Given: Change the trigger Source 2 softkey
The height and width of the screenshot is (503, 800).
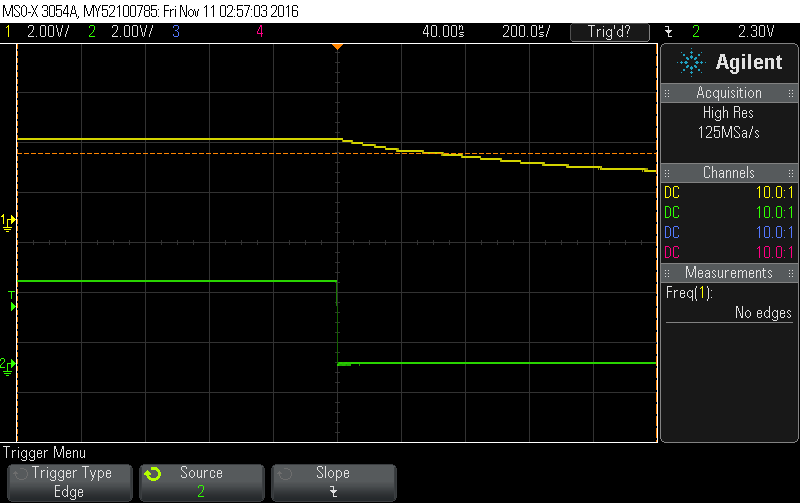Looking at the screenshot, I should coord(202,482).
